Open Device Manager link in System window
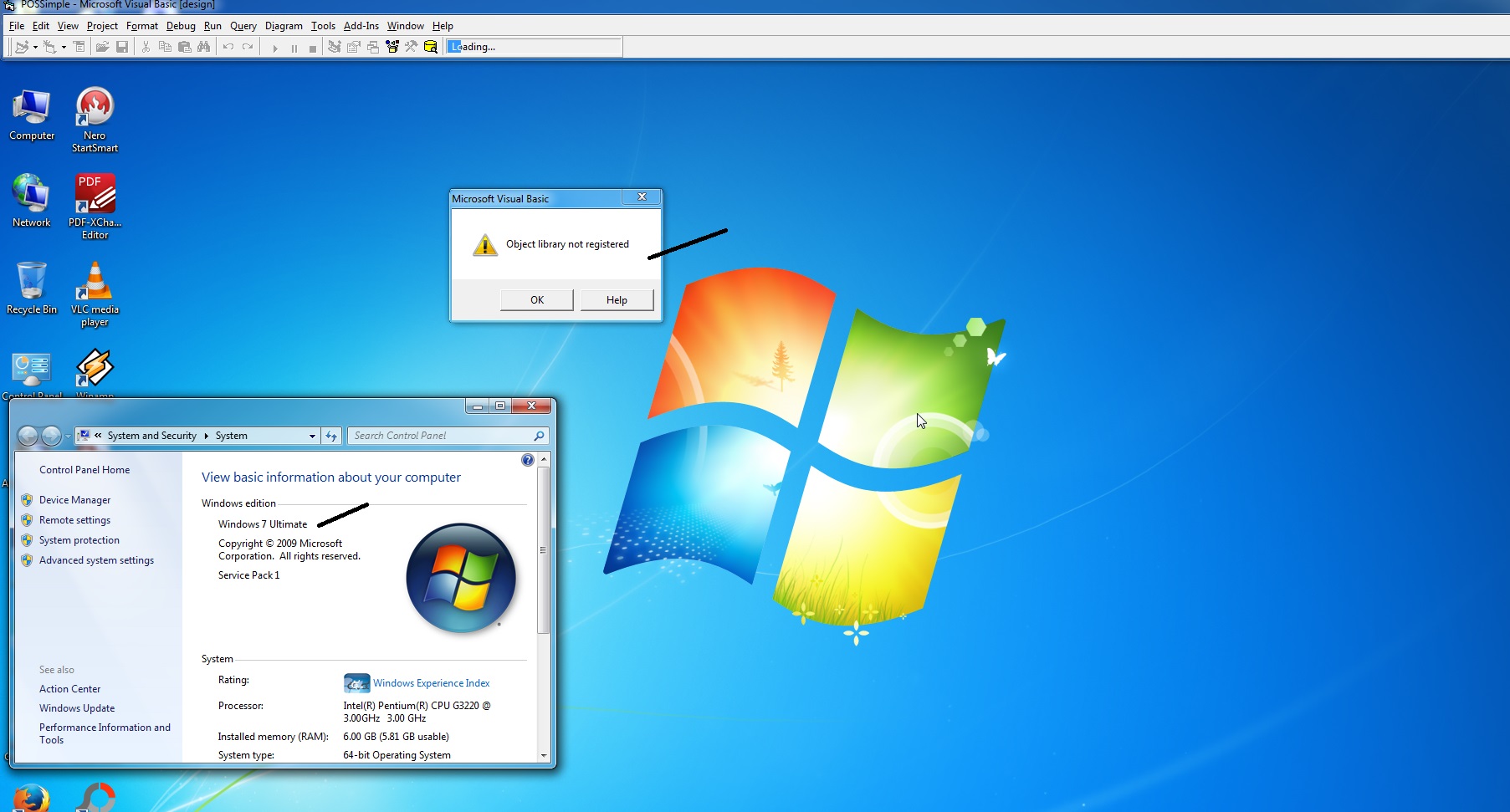The image size is (1510, 812). click(74, 500)
